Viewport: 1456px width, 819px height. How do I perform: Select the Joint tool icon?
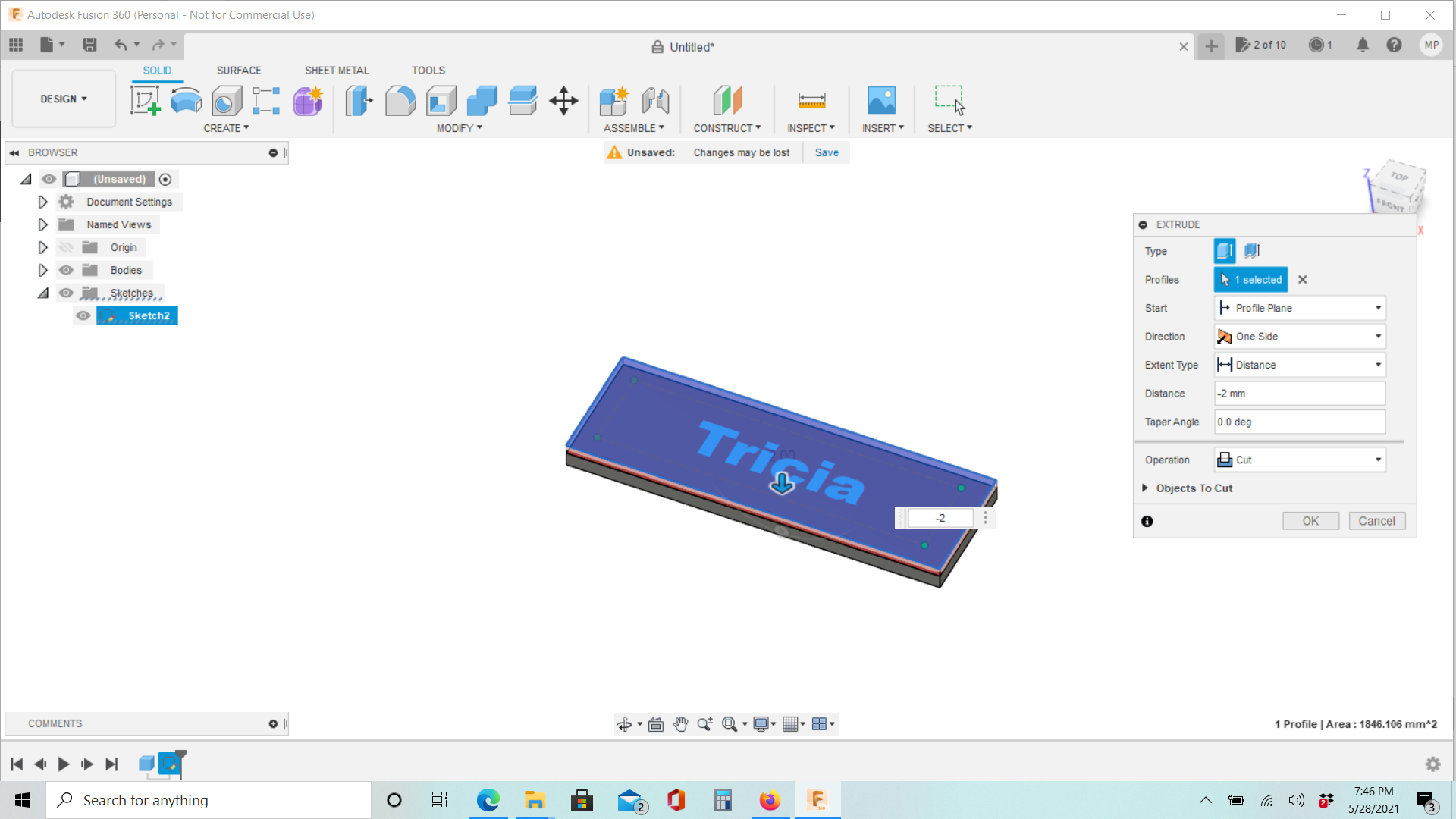655,100
